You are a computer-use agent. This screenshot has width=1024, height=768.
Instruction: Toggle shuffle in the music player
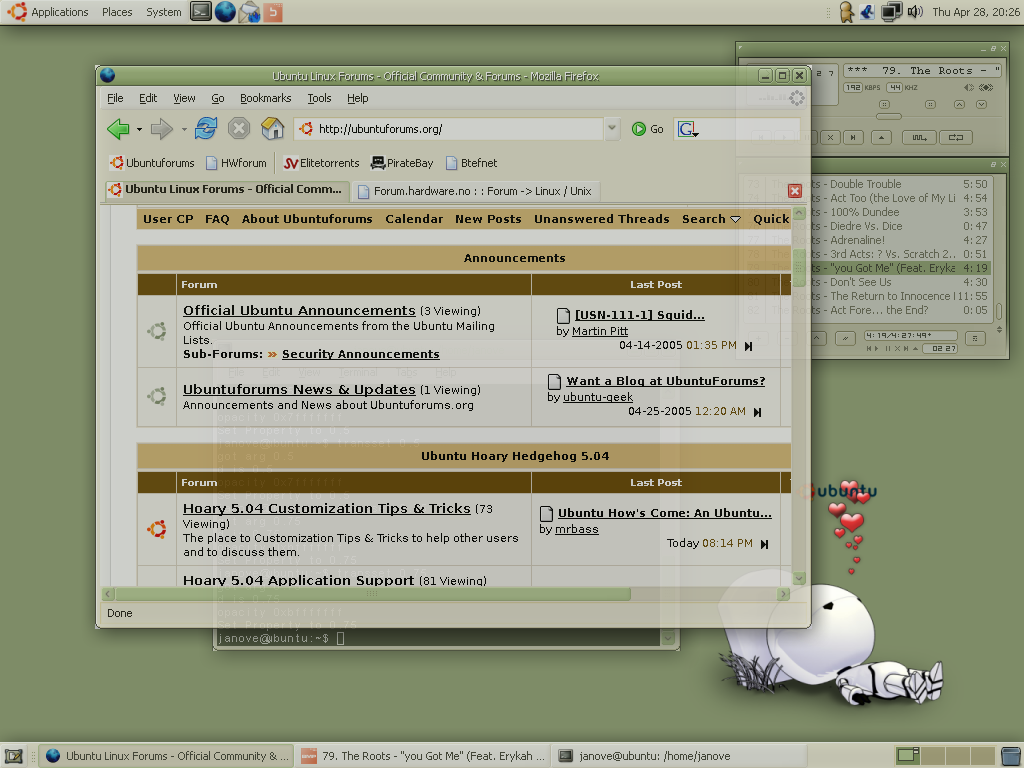coord(920,137)
